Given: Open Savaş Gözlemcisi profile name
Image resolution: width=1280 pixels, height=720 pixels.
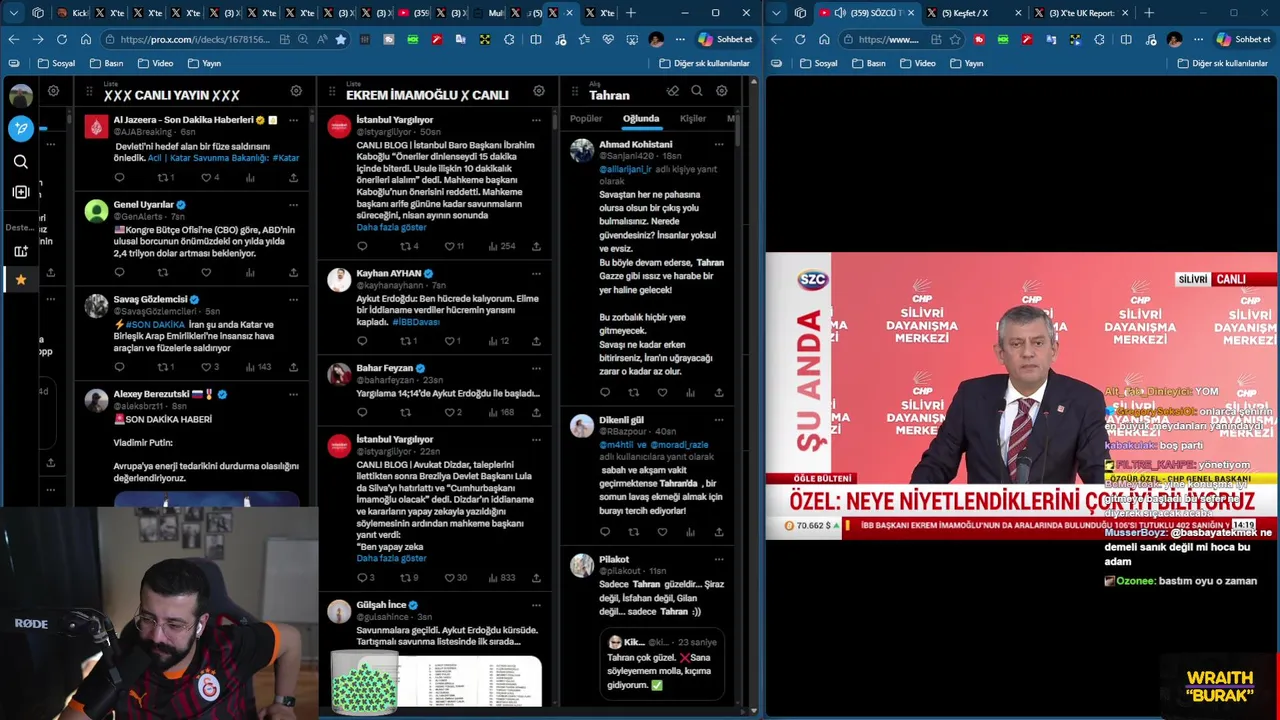Looking at the screenshot, I should pyautogui.click(x=150, y=299).
